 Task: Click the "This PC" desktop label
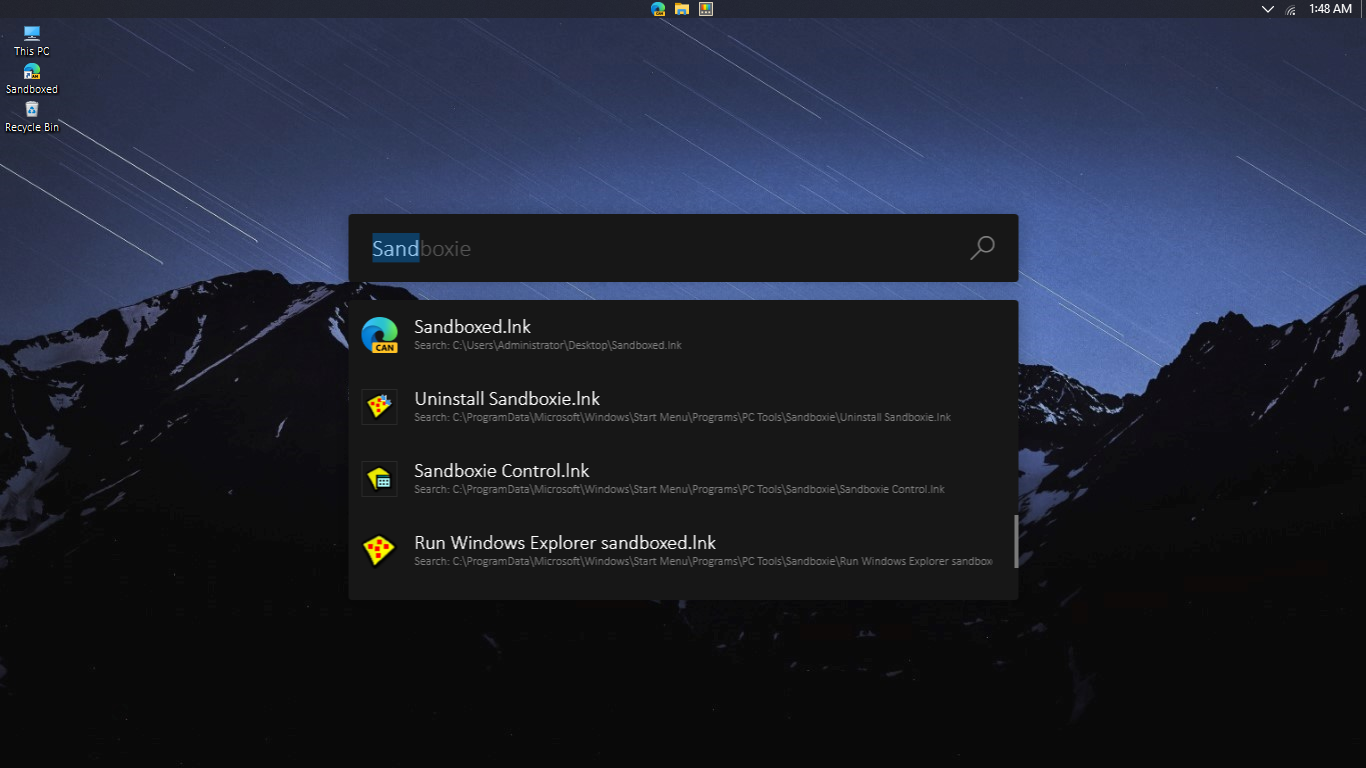[32, 51]
